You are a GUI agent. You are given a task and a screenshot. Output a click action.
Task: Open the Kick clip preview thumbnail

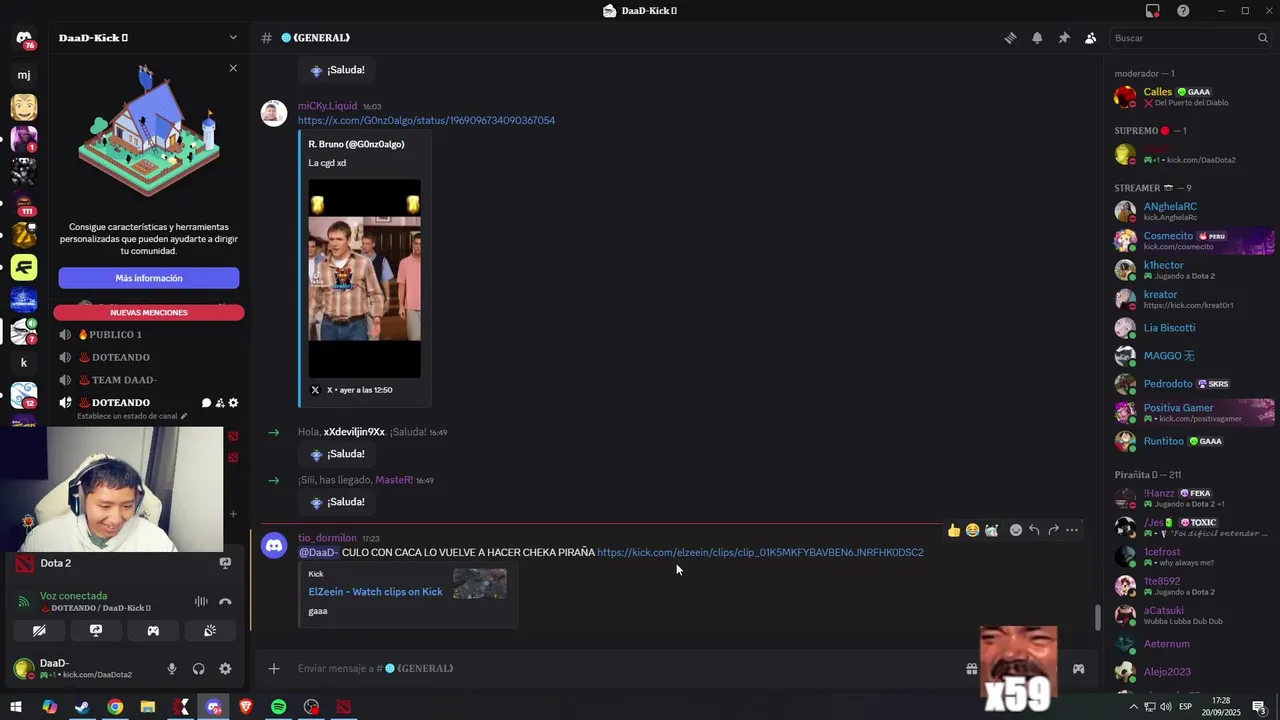tap(480, 583)
